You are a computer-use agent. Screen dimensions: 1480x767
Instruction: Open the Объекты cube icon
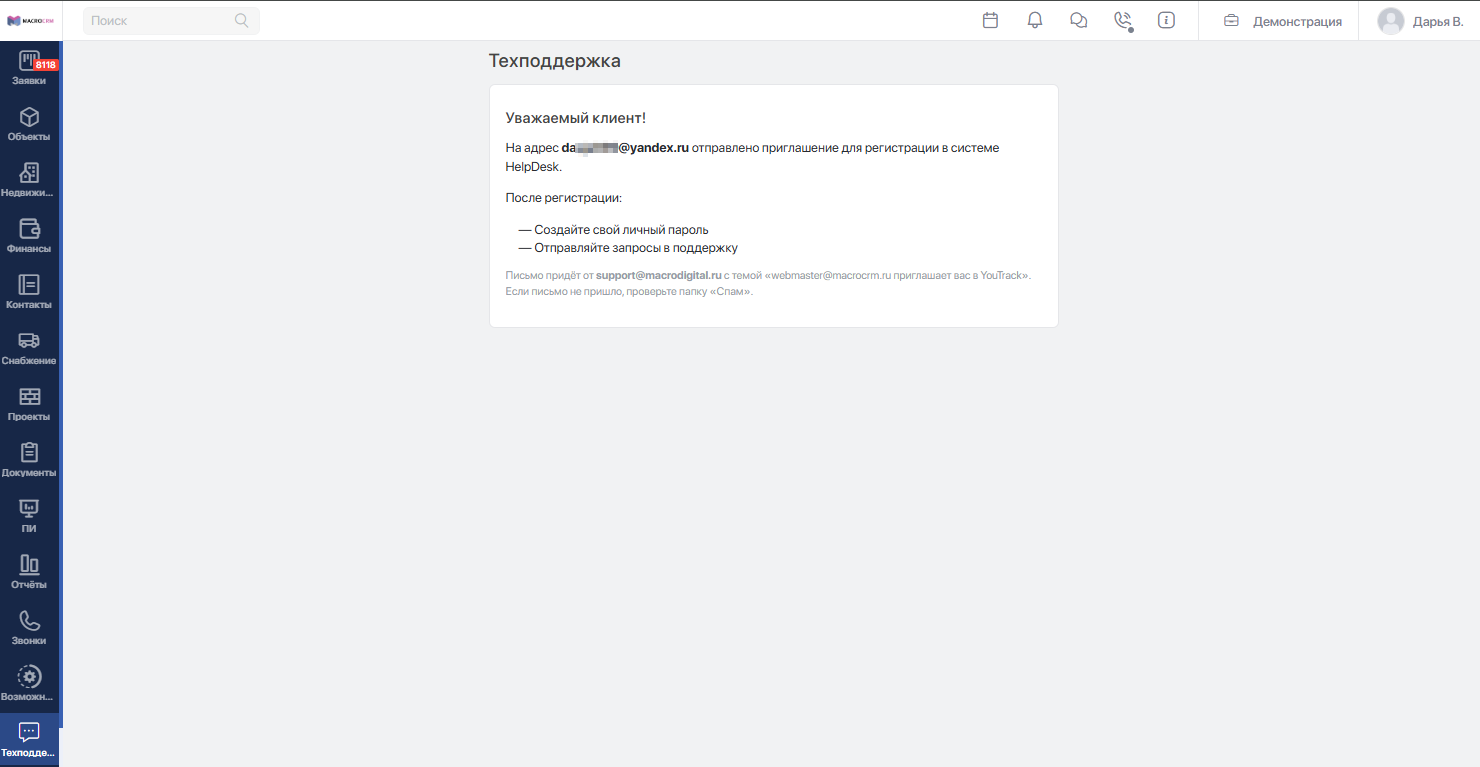pyautogui.click(x=29, y=125)
